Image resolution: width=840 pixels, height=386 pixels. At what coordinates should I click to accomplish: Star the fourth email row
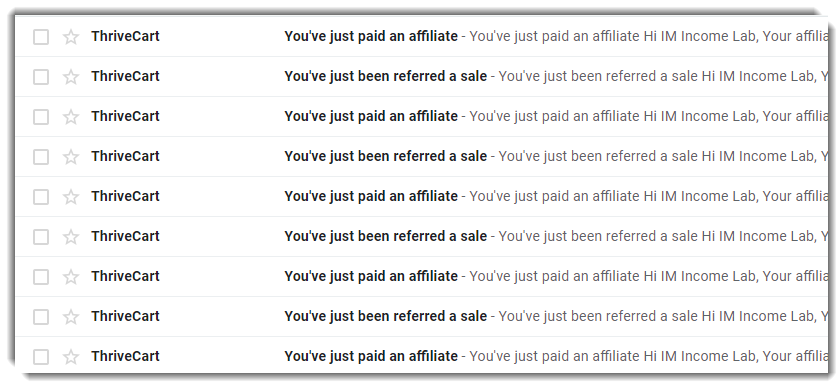click(x=71, y=157)
